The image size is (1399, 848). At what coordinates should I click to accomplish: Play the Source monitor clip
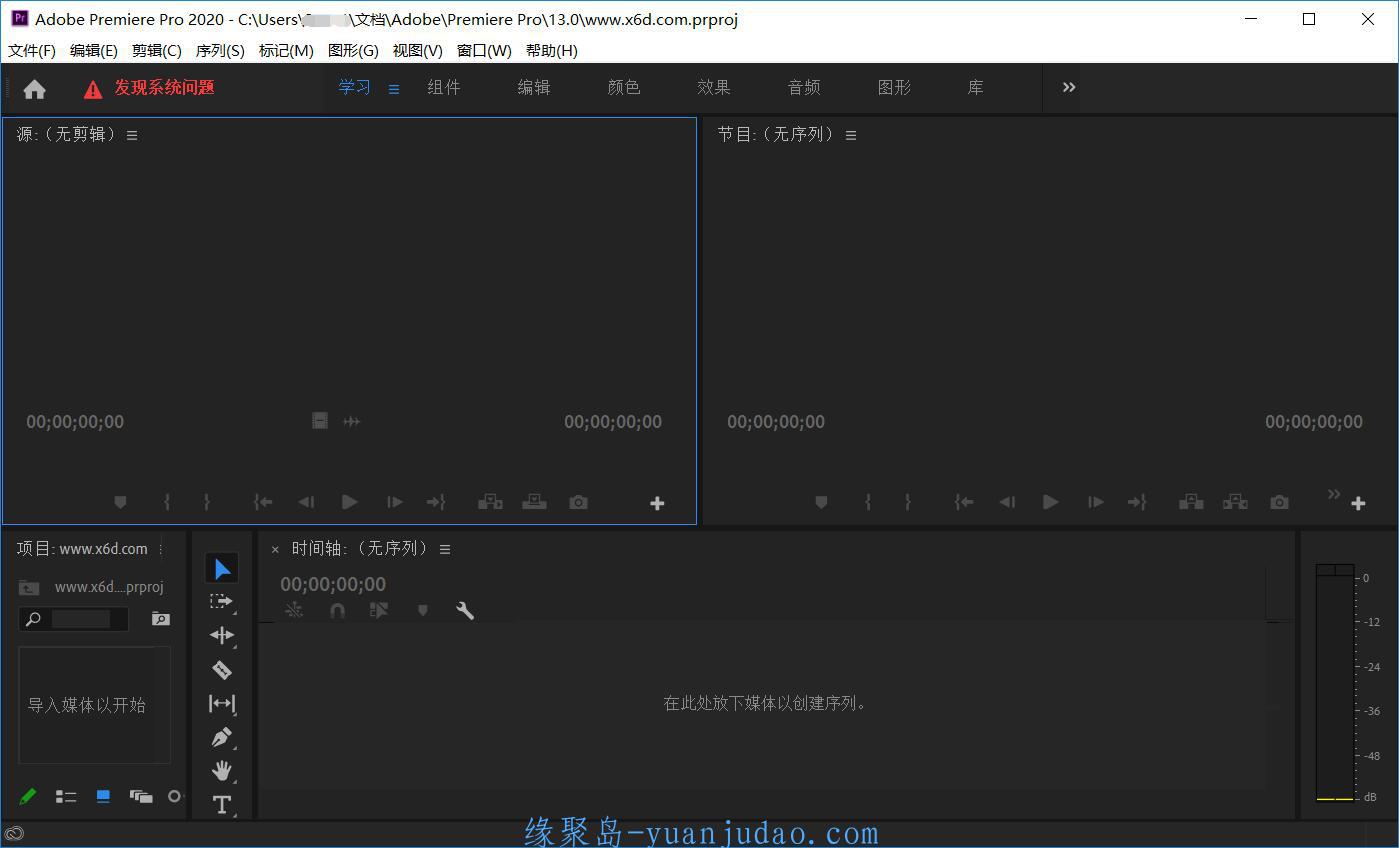coord(349,502)
